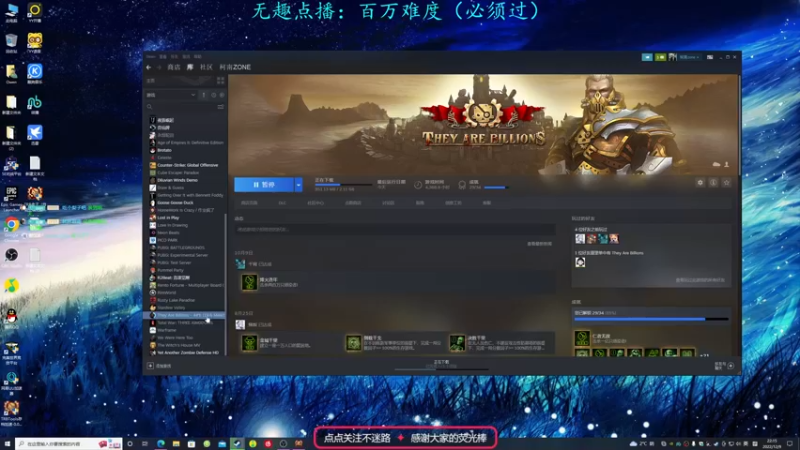800x450 pixels.
Task: Open friends and chat button bottom-right
Action: 724,366
